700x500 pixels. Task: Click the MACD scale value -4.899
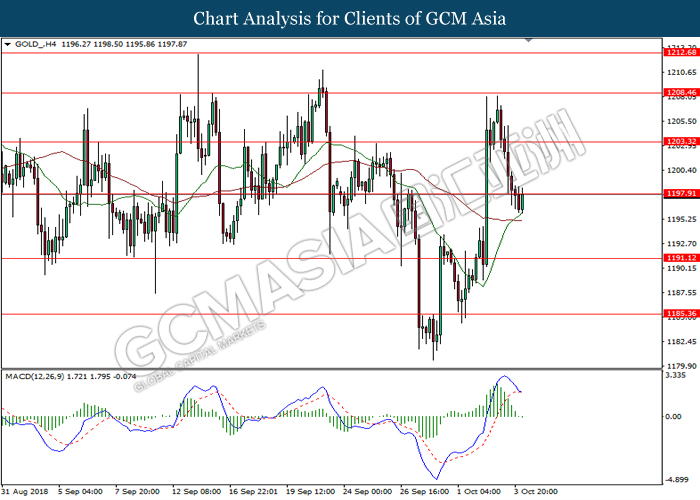tap(676, 480)
